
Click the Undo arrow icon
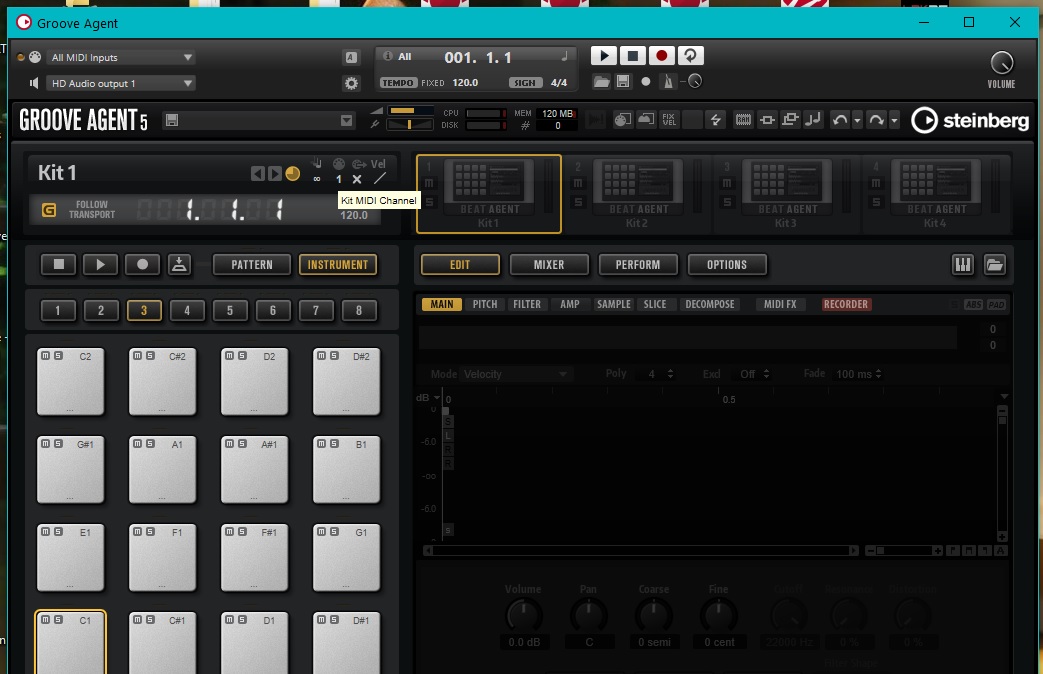[839, 120]
